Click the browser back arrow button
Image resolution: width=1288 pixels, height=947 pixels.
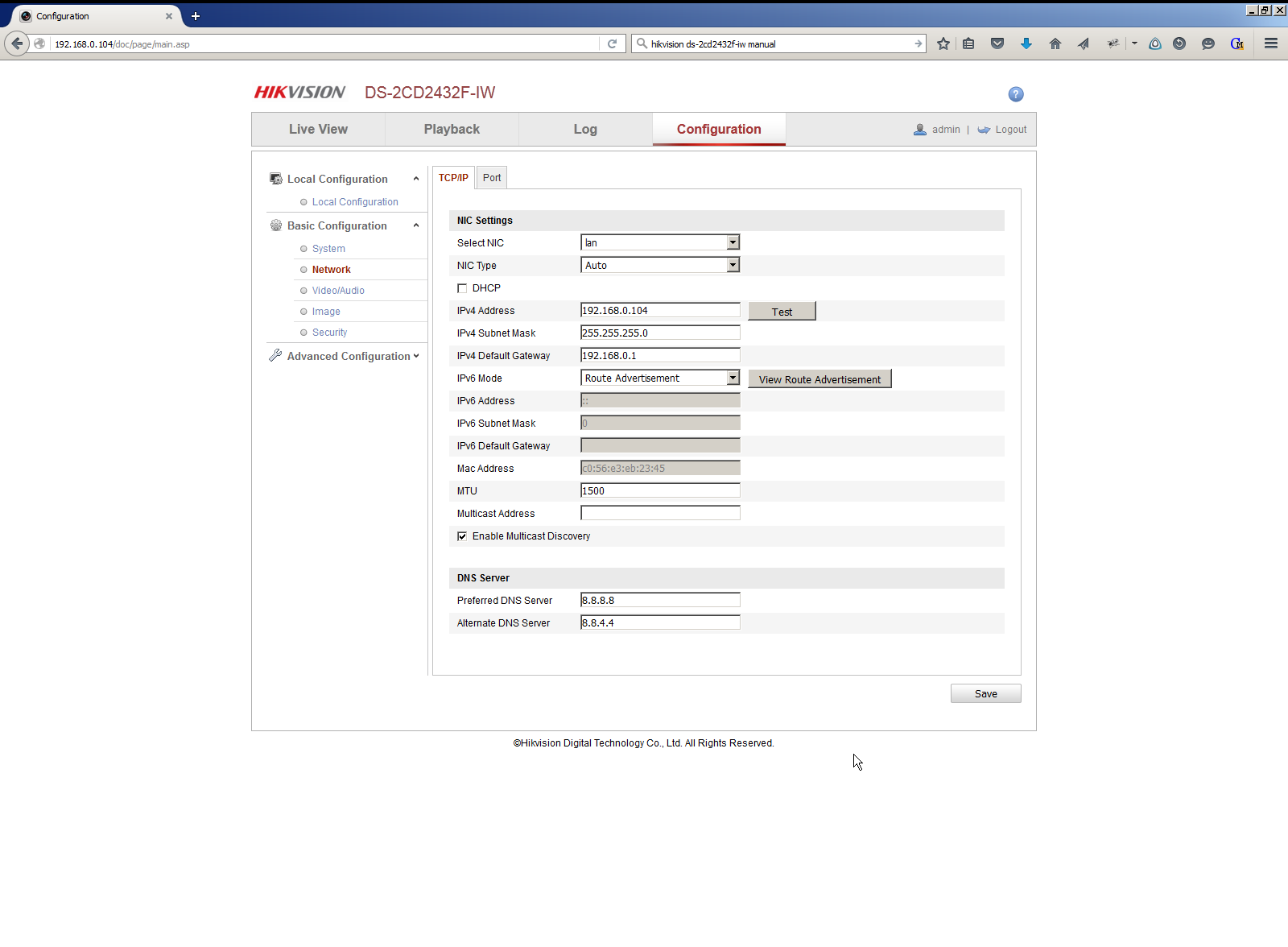(x=17, y=43)
